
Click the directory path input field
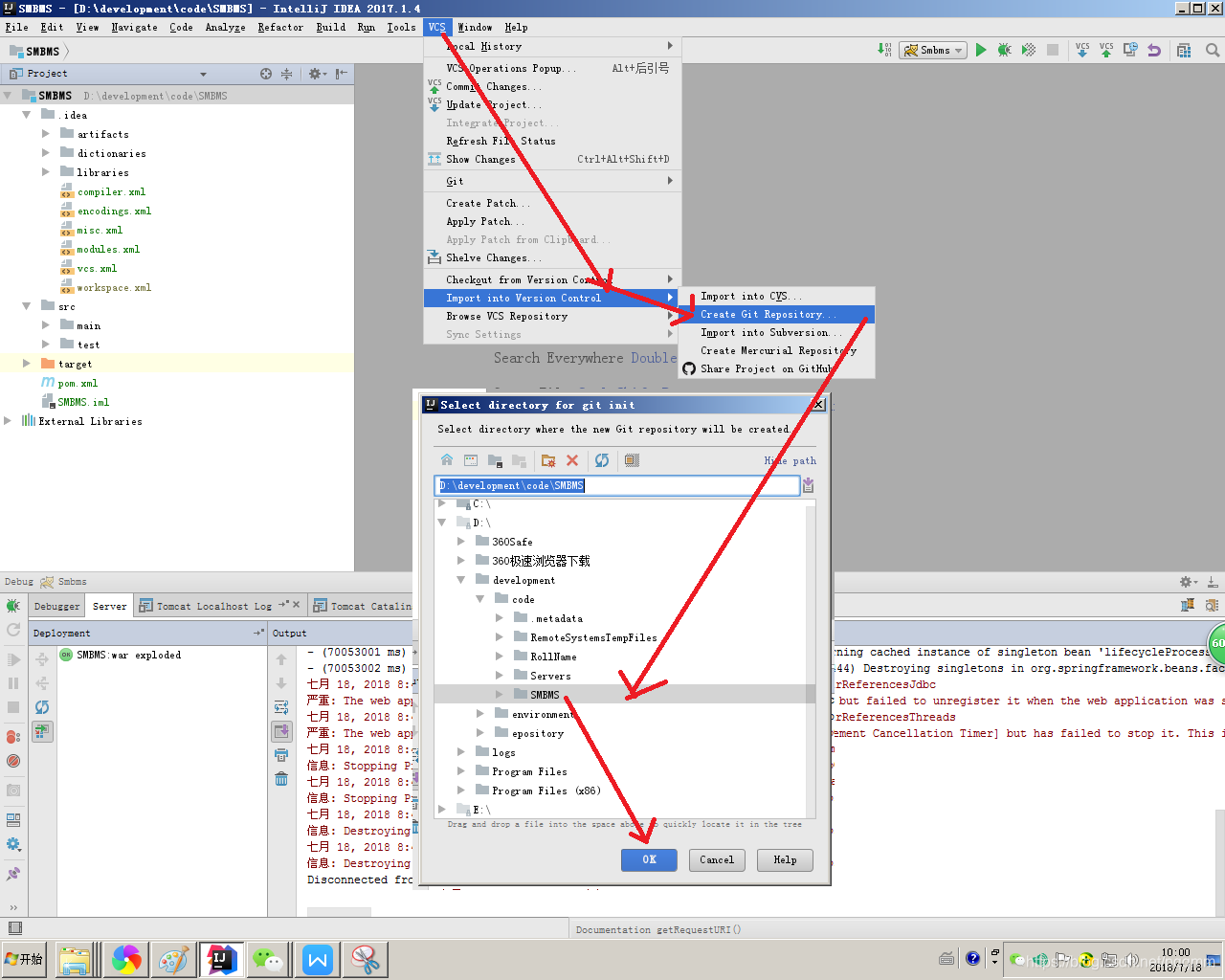click(x=616, y=485)
